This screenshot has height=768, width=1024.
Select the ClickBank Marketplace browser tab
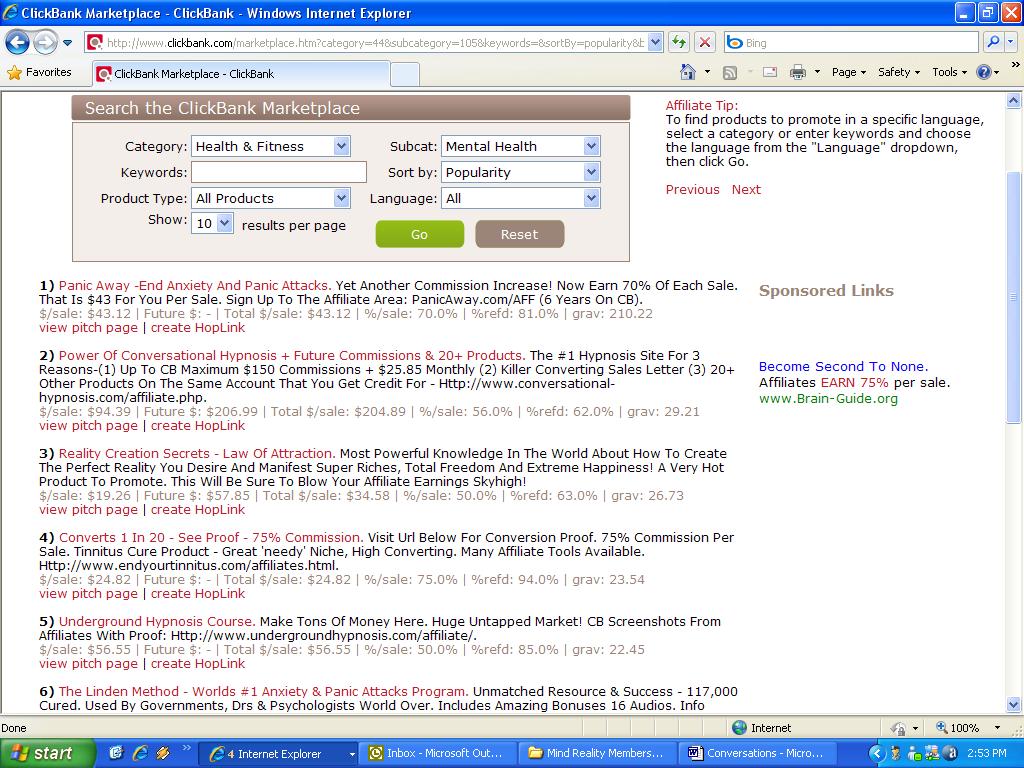coord(241,74)
